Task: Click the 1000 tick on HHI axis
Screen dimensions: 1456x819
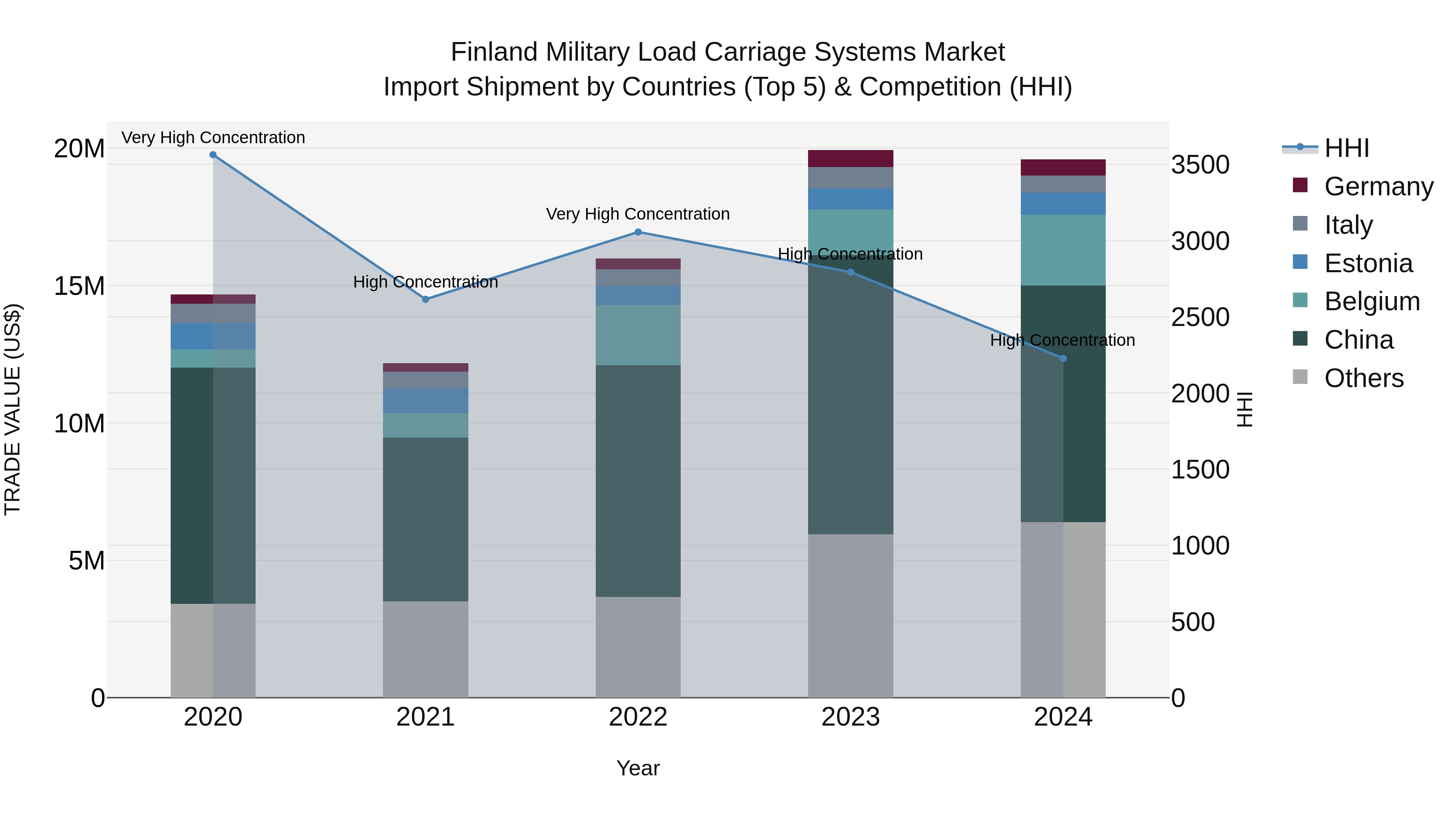Action: click(1200, 546)
